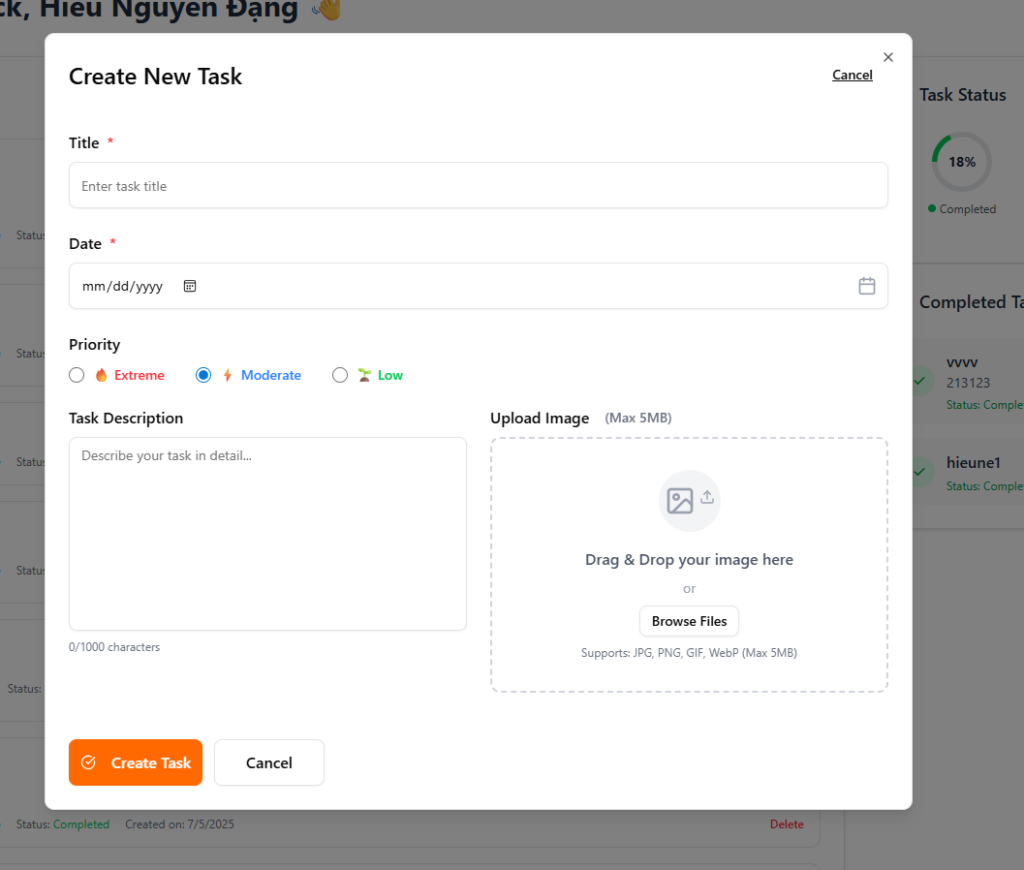Close the dialog with the X icon
This screenshot has height=870, width=1024.
pos(888,57)
